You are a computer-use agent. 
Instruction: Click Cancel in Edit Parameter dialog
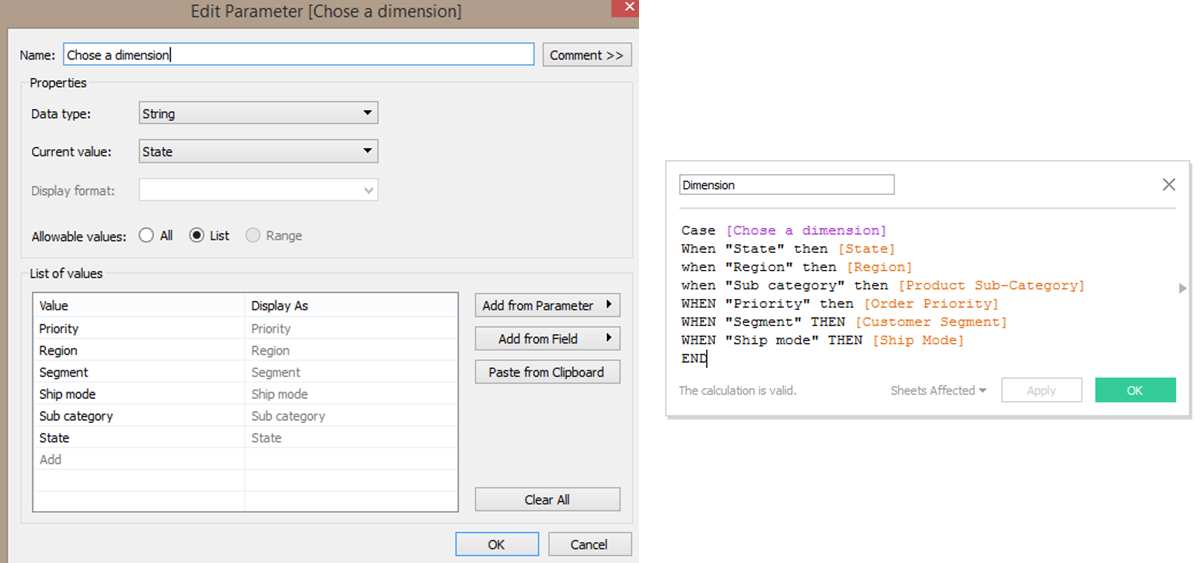coord(589,544)
